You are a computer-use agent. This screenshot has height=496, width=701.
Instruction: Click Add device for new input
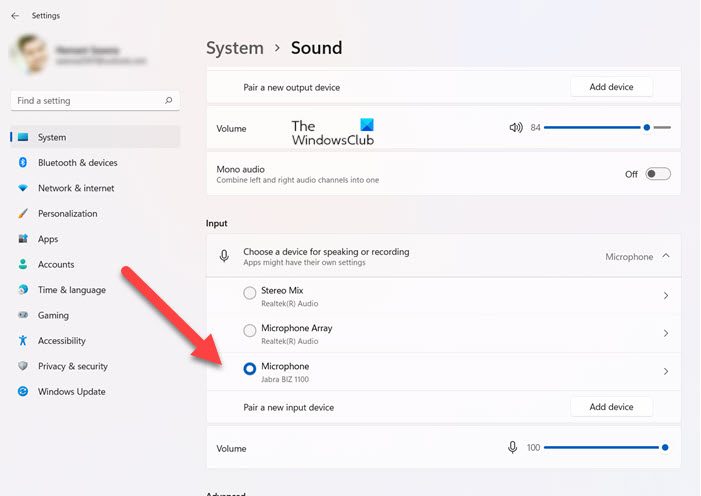(x=611, y=407)
